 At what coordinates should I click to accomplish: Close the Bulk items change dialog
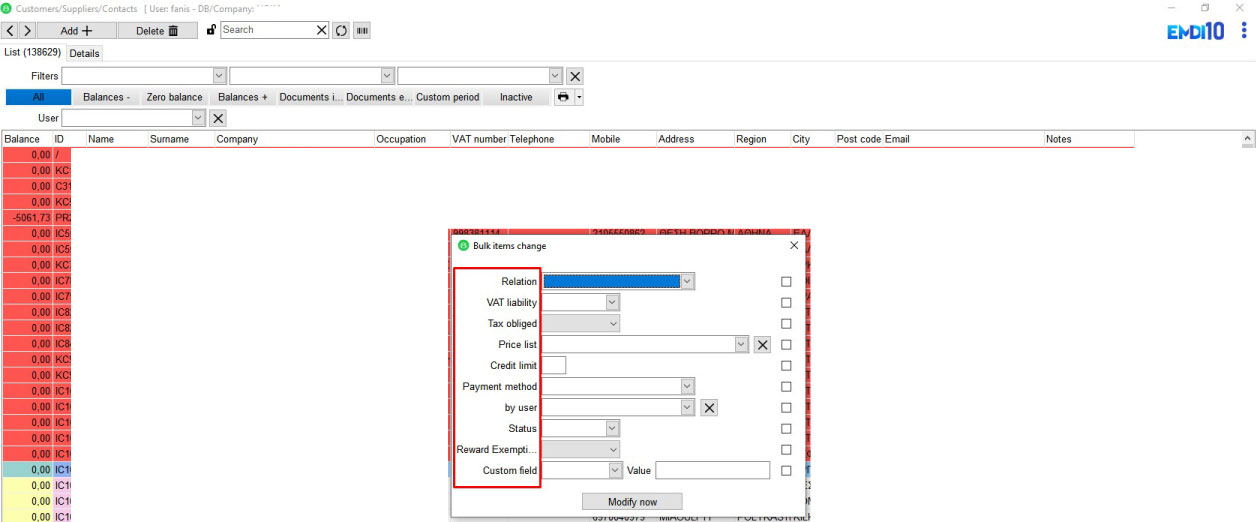[x=794, y=245]
